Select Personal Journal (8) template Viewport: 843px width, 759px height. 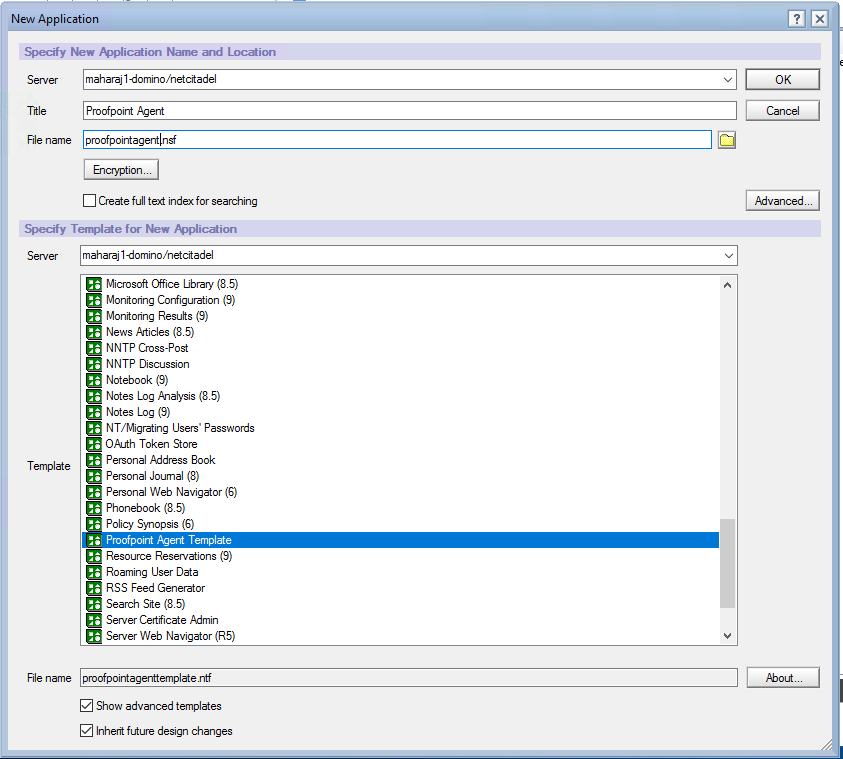400,476
